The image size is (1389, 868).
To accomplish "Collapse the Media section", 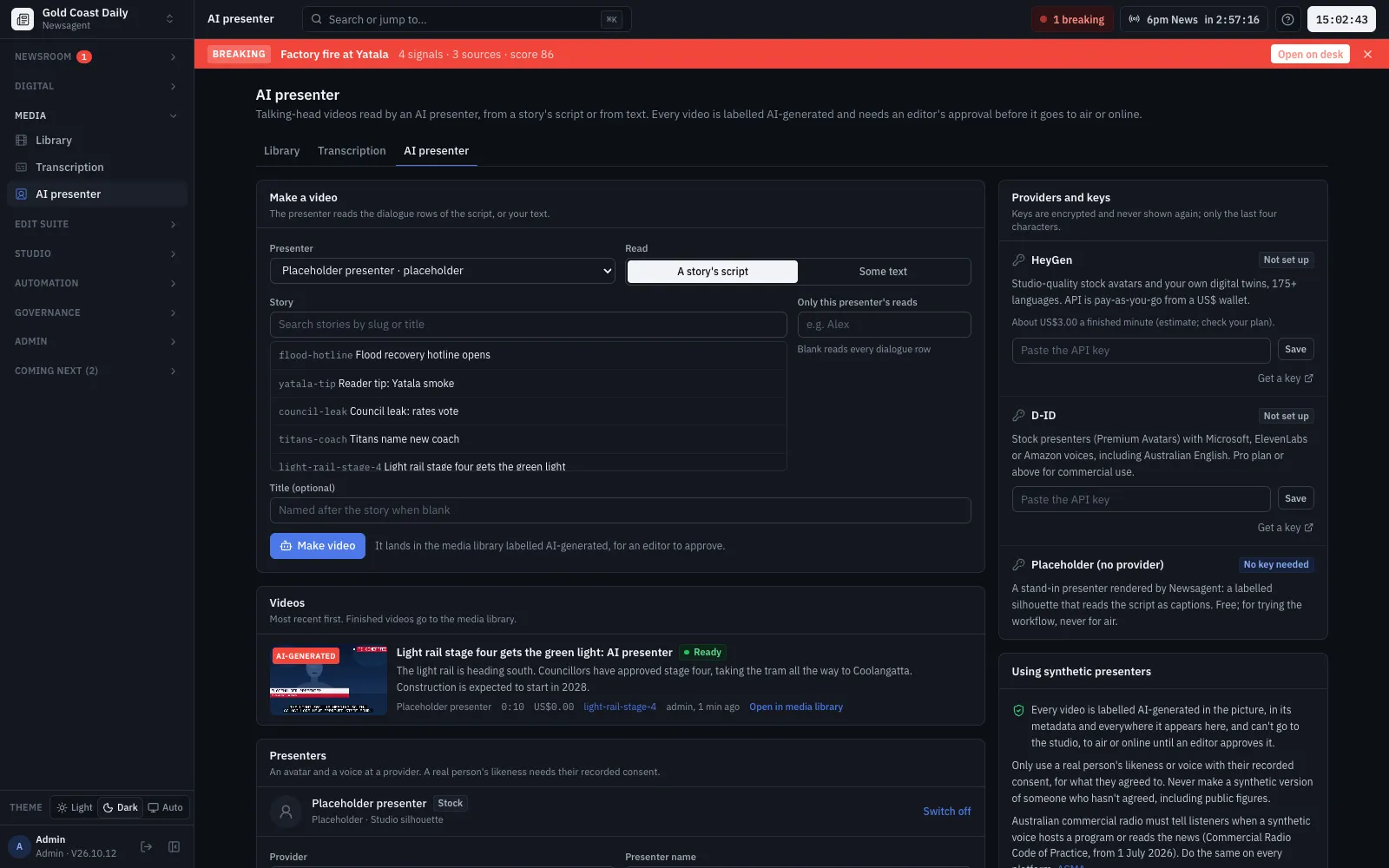I will (x=97, y=115).
